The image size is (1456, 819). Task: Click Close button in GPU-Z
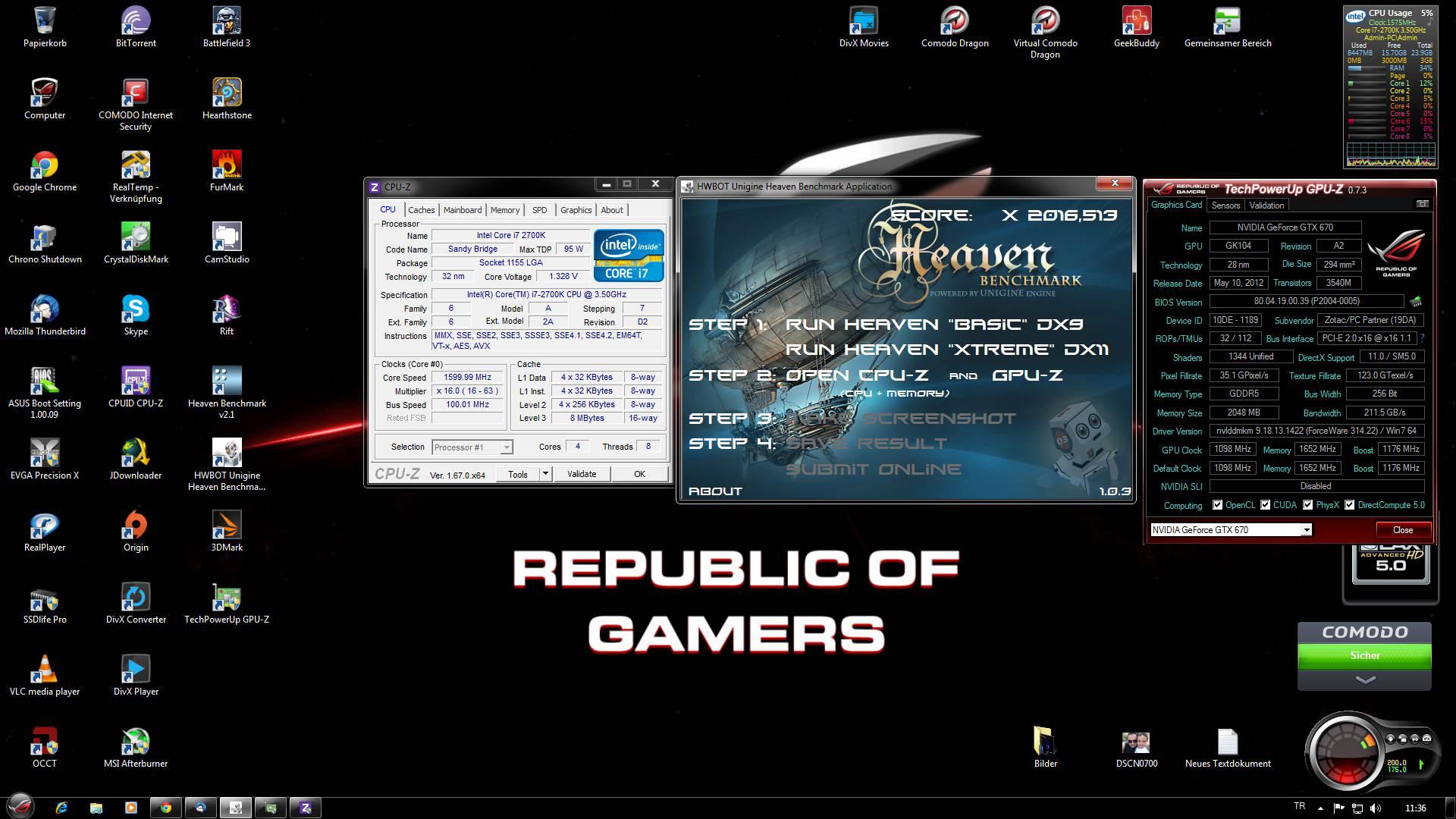click(x=1403, y=530)
